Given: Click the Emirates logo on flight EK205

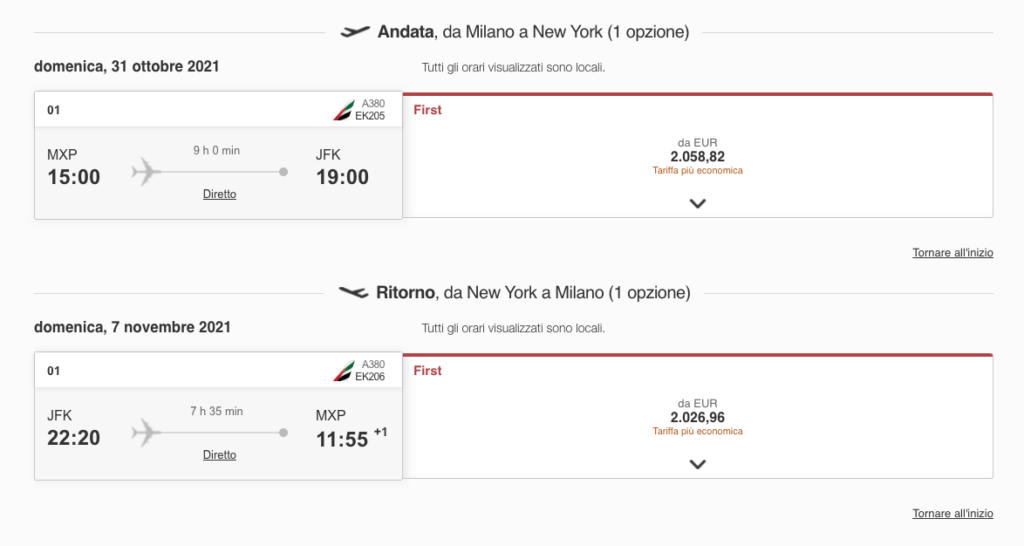Looking at the screenshot, I should click(x=344, y=110).
